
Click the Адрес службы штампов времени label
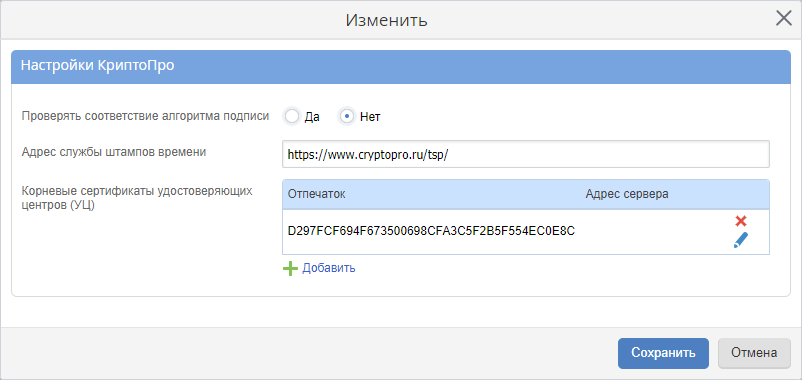click(114, 152)
